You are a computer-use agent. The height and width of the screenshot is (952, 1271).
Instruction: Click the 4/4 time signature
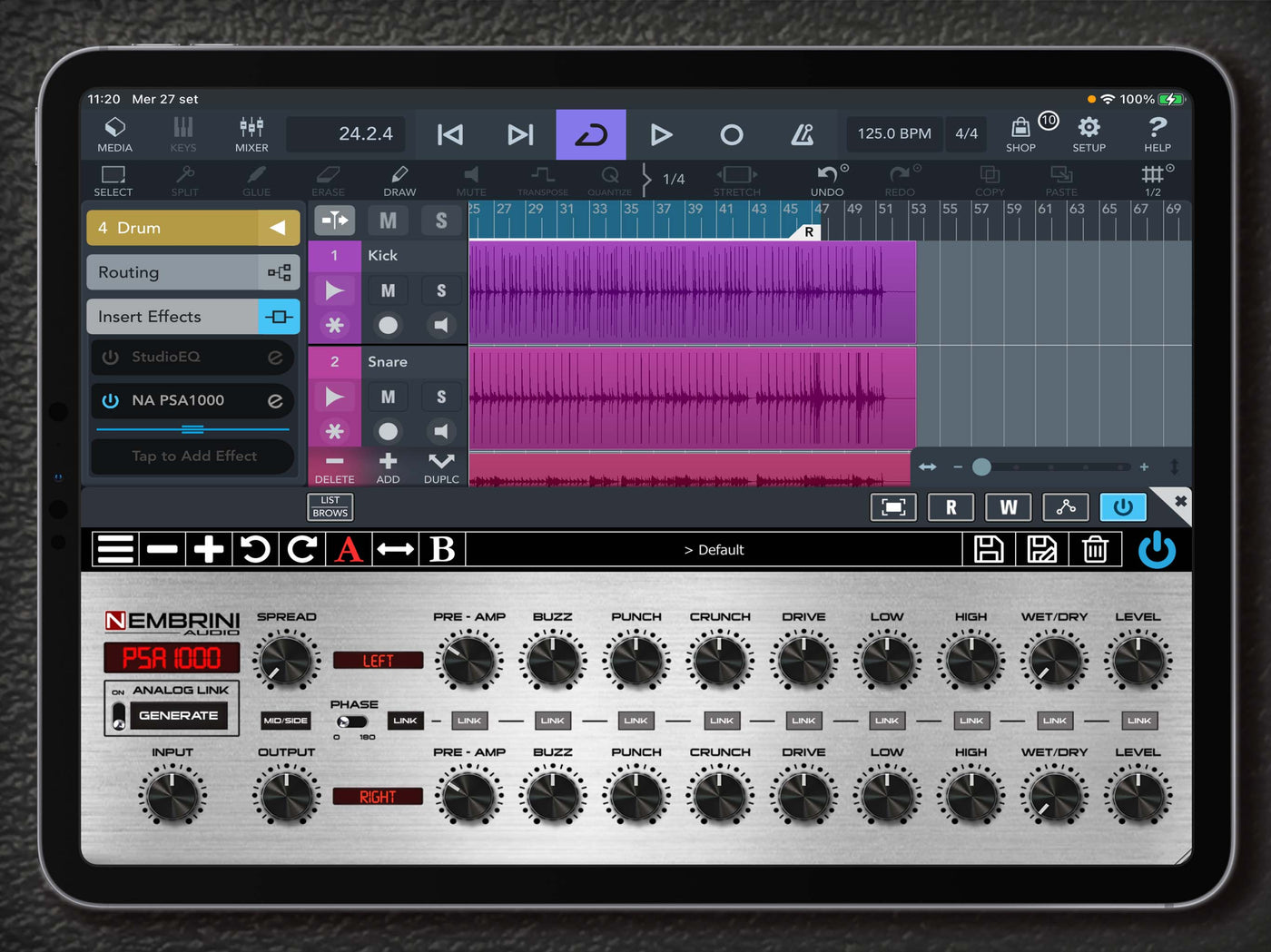[967, 134]
